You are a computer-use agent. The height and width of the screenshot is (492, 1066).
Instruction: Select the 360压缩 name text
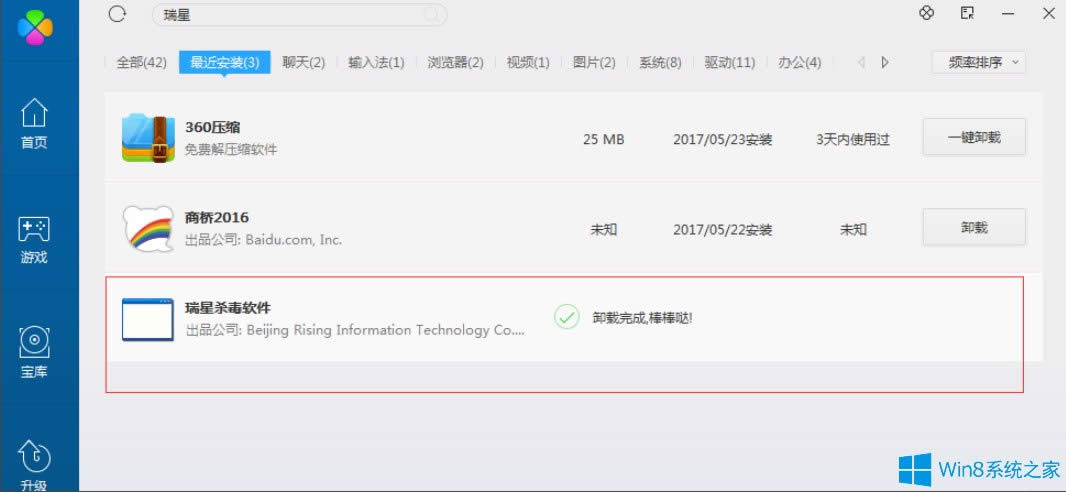point(213,128)
